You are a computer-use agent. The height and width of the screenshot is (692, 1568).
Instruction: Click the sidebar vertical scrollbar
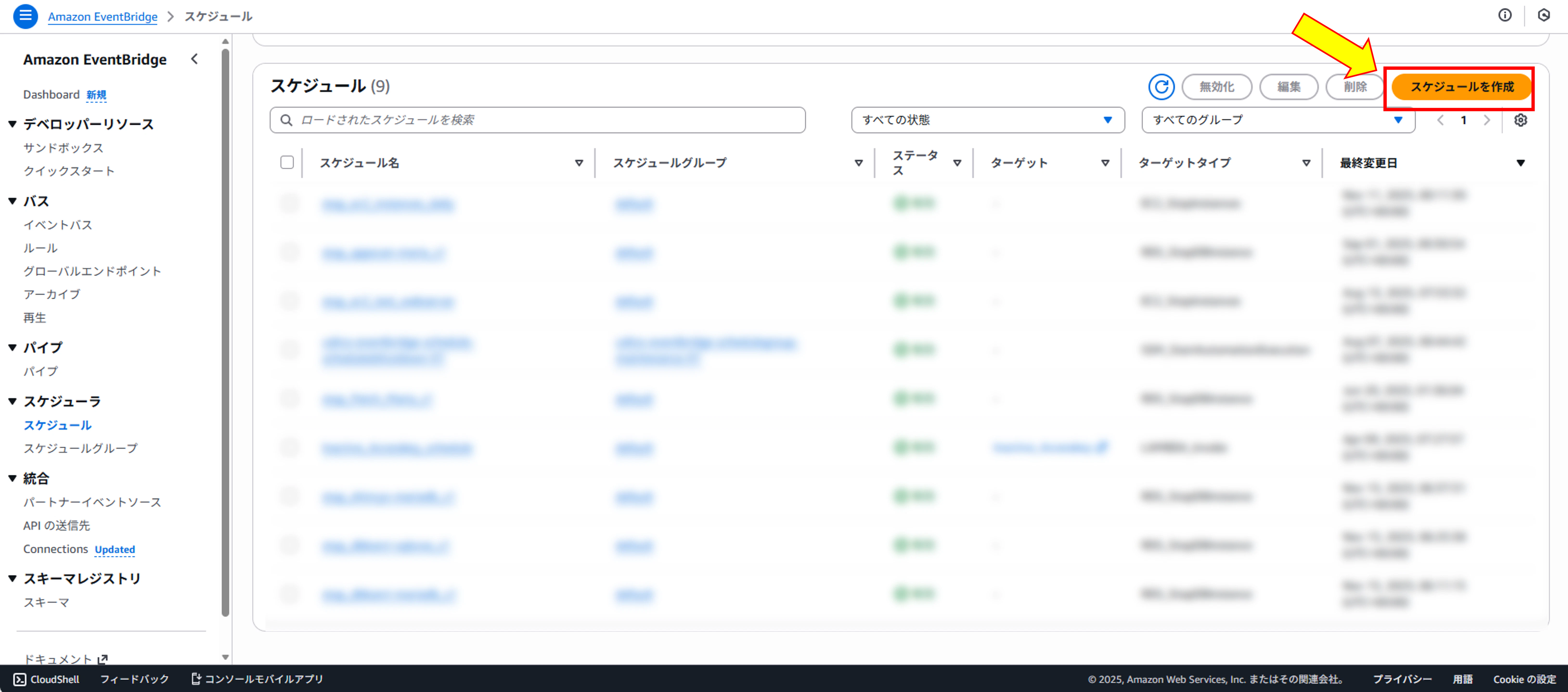pos(225,332)
